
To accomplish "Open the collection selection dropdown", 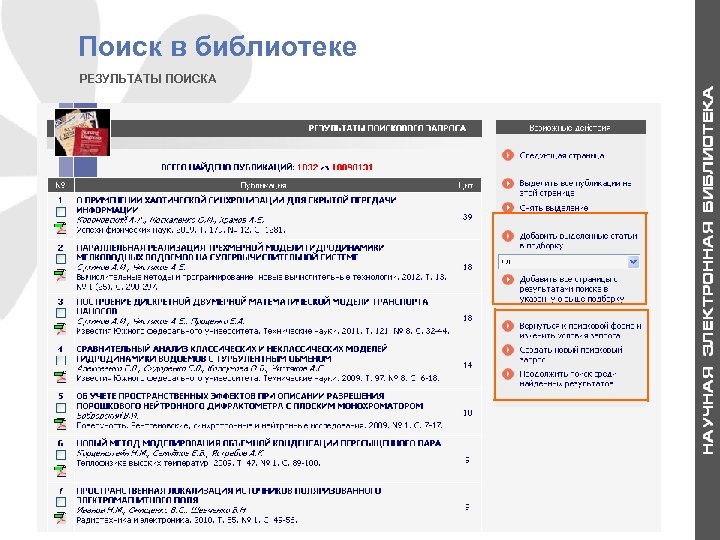I will pos(569,262).
